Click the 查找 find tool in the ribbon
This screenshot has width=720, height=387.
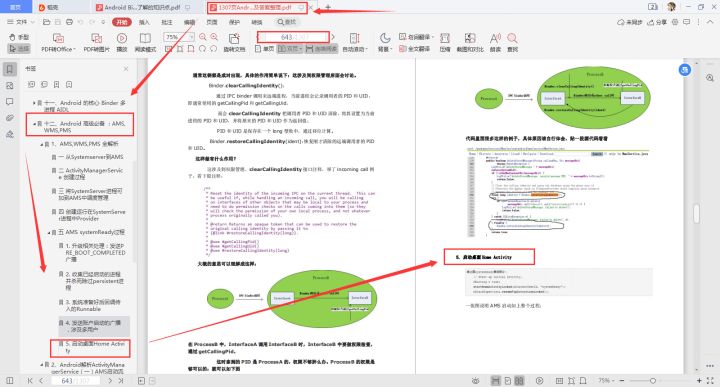point(512,43)
